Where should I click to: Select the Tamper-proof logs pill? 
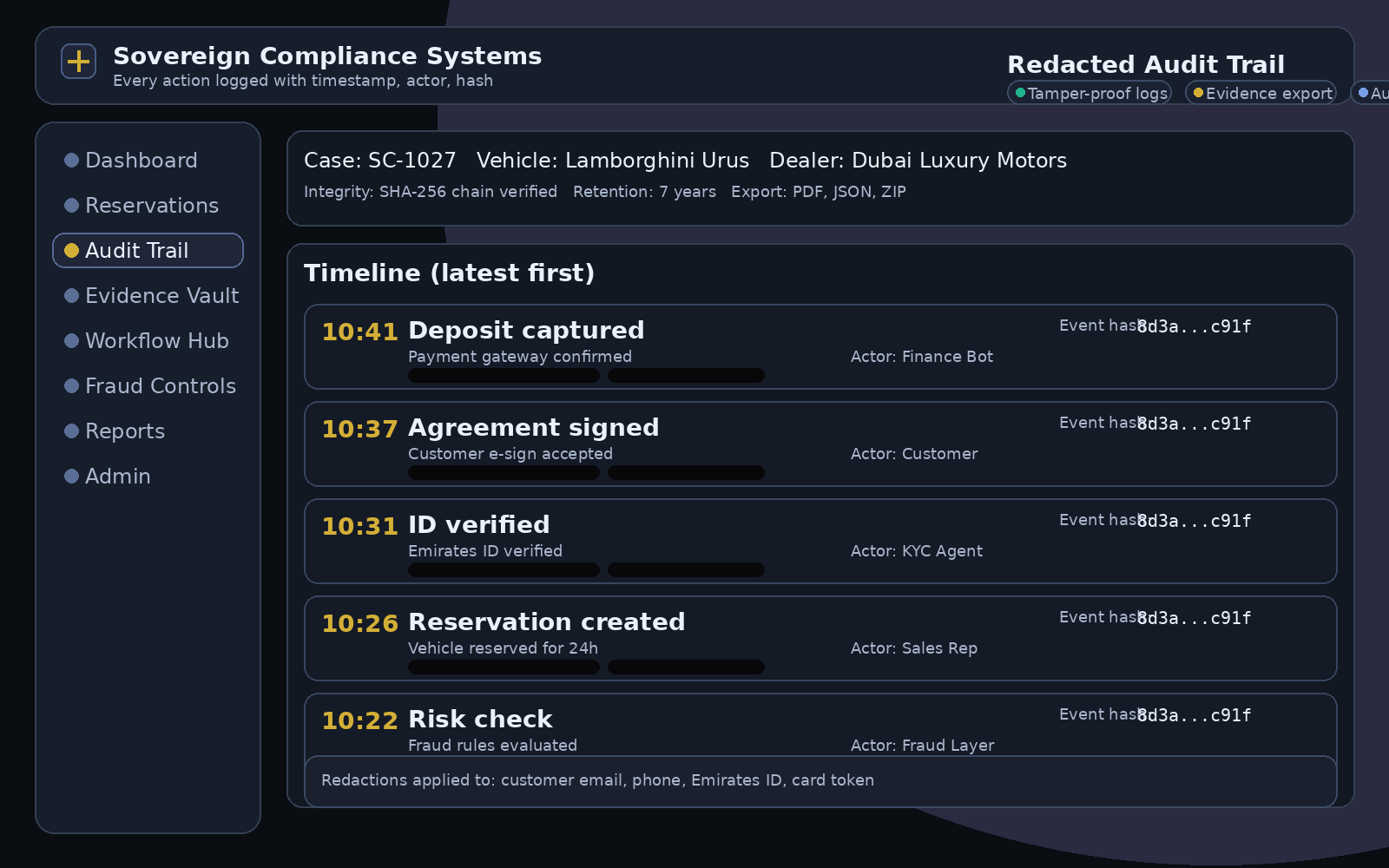(1089, 93)
